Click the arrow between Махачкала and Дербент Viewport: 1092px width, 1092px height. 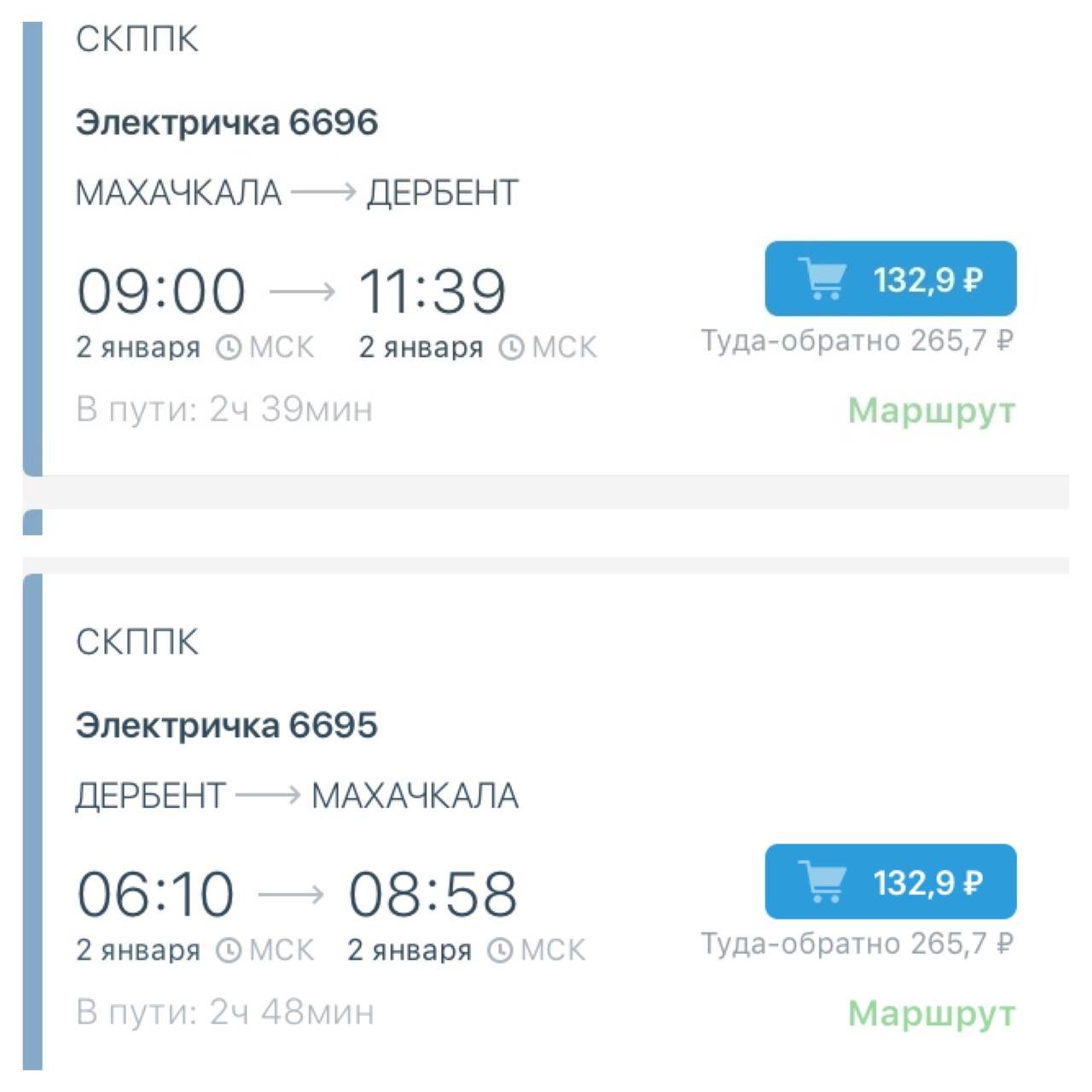[322, 193]
